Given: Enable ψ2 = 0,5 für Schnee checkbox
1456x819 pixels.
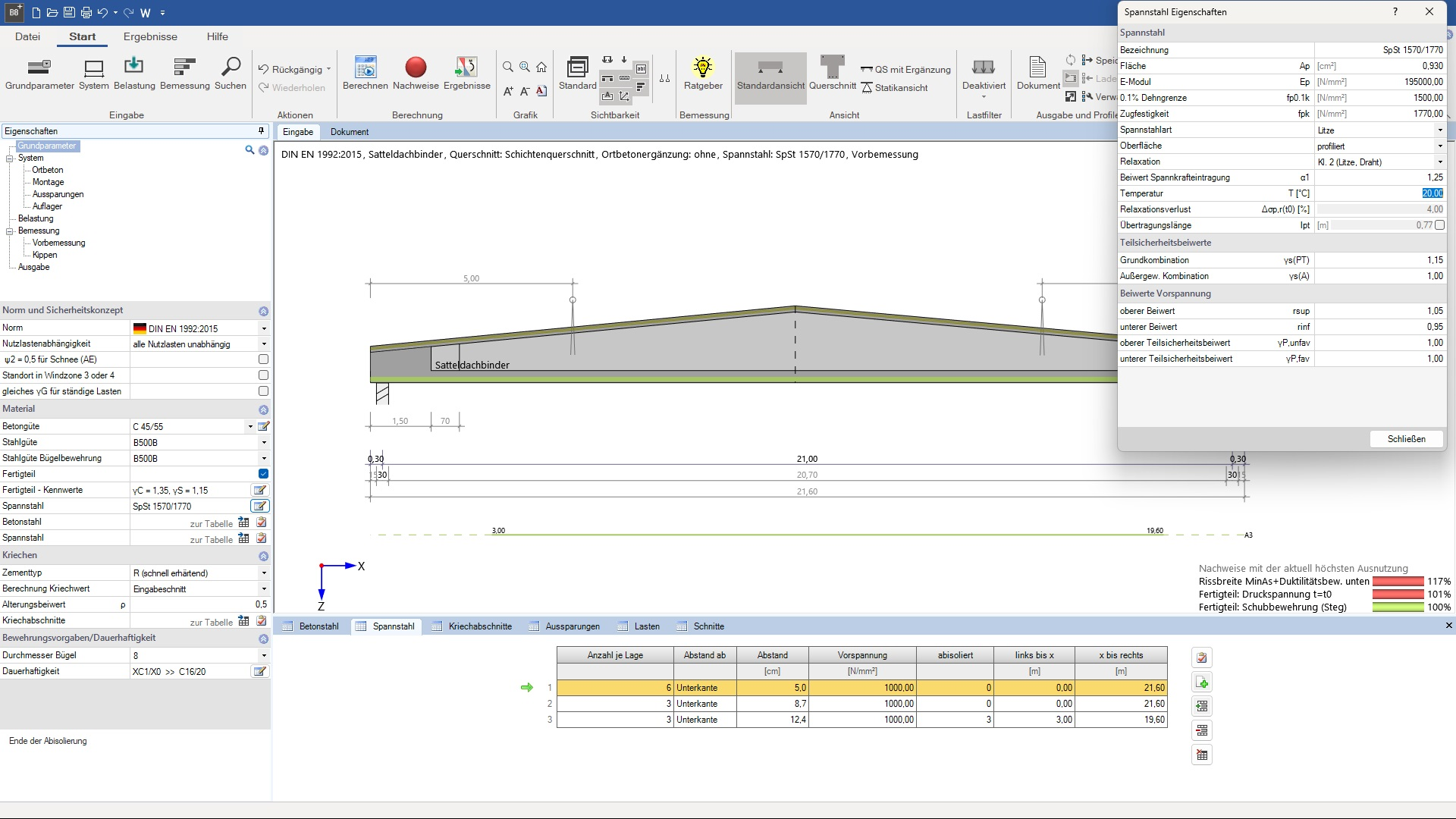Looking at the screenshot, I should (263, 359).
